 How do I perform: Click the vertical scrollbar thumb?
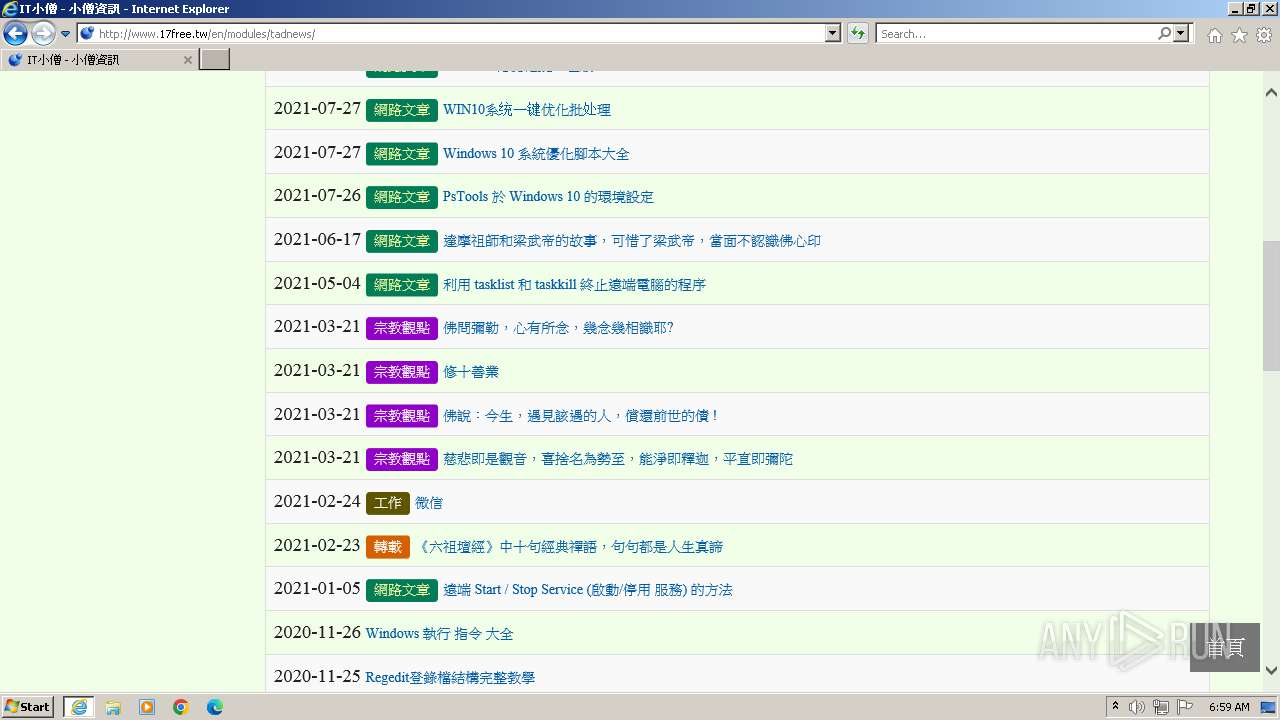pyautogui.click(x=1271, y=305)
